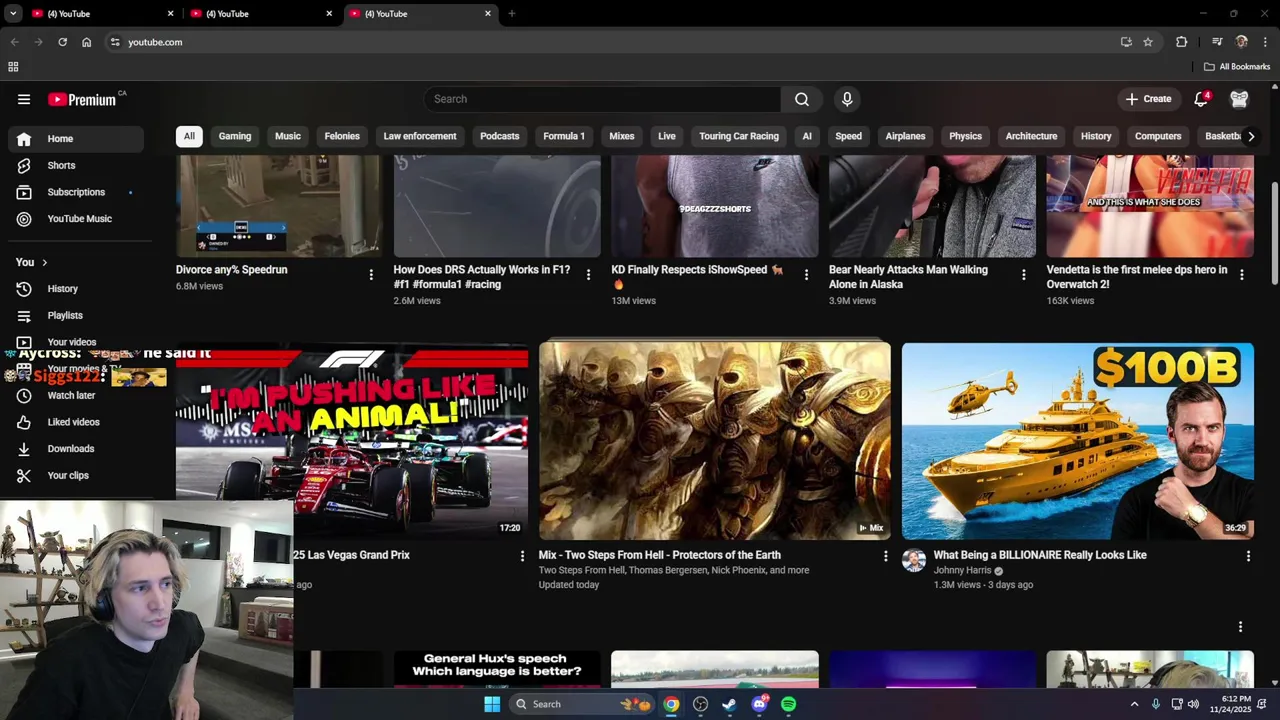Open the Johnny Harris channel link
Image resolution: width=1280 pixels, height=720 pixels.
[x=962, y=570]
